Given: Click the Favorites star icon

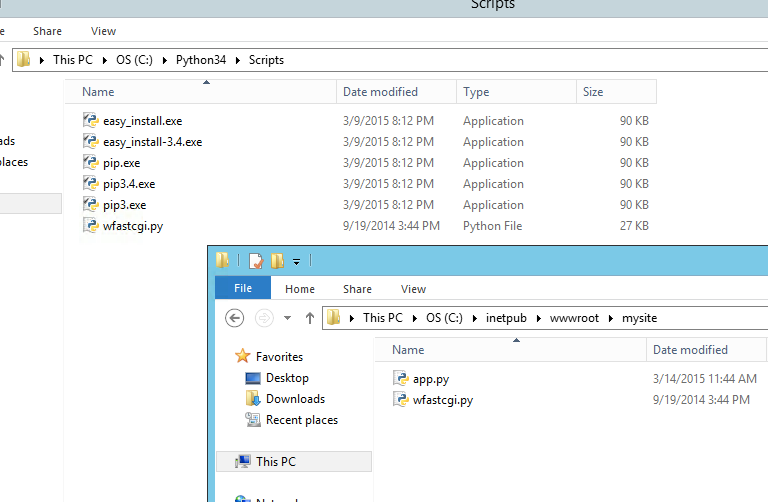Looking at the screenshot, I should (x=242, y=356).
